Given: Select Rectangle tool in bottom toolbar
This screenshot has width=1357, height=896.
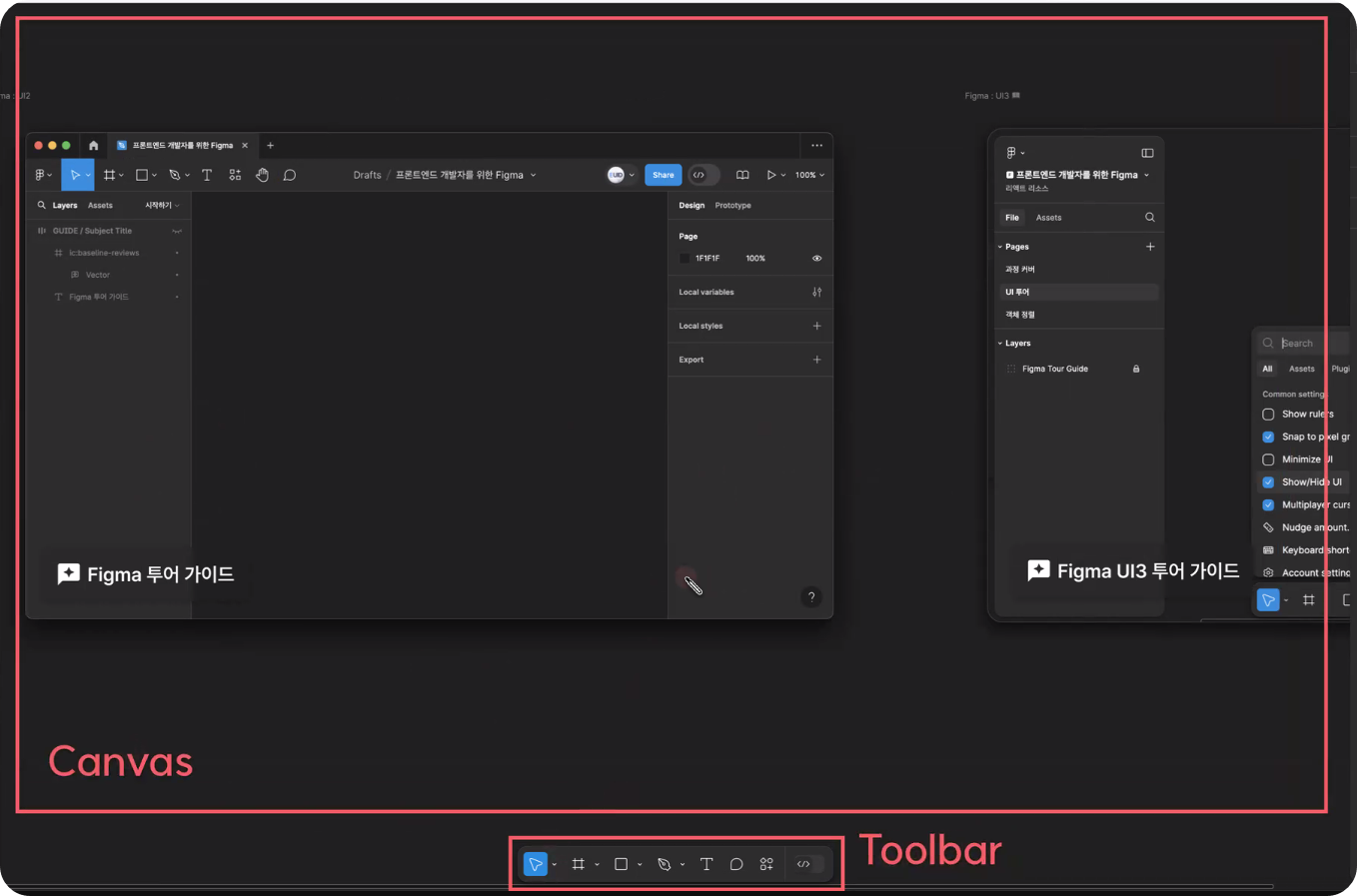Looking at the screenshot, I should point(621,864).
